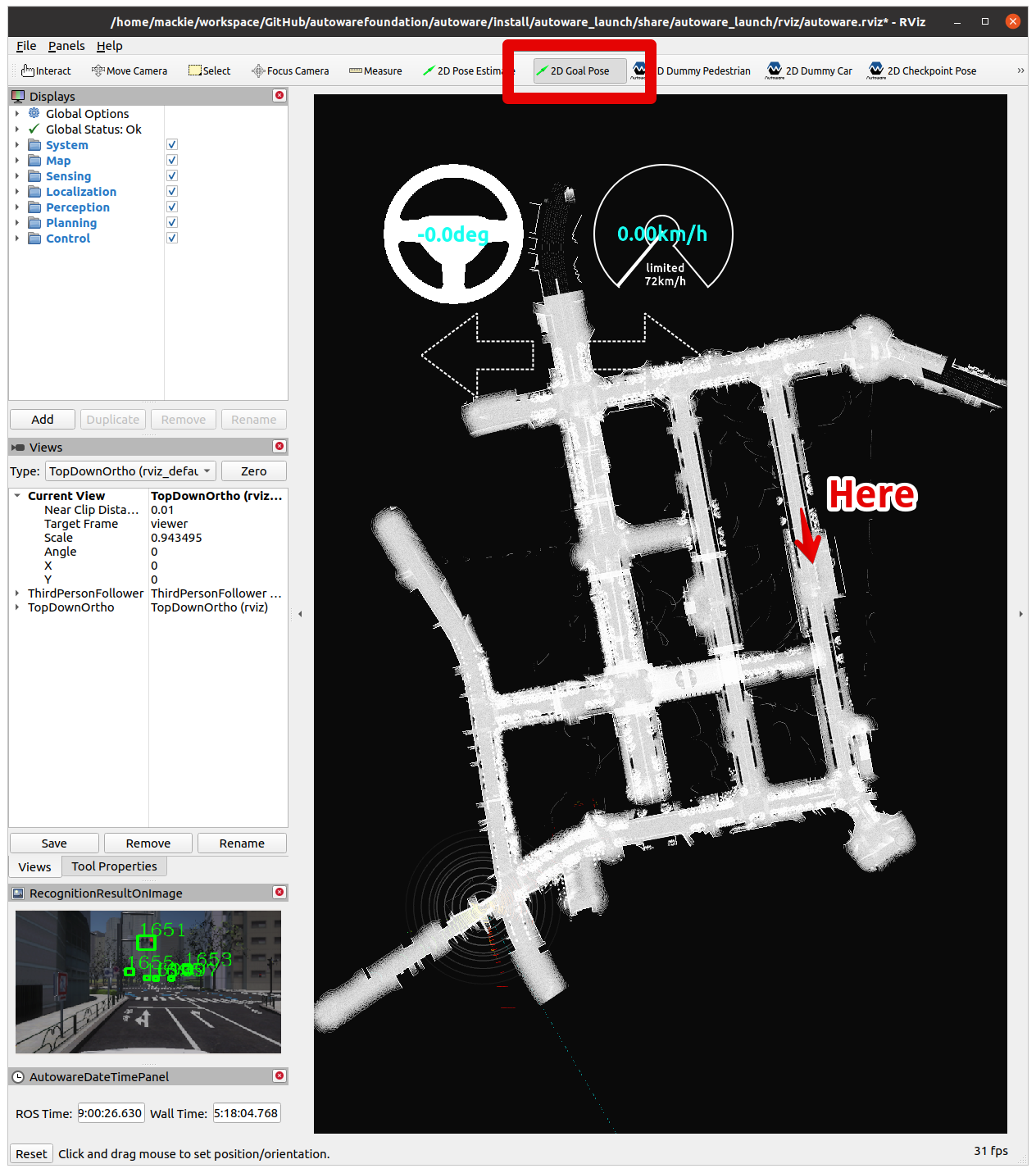Click the System folder icon
The width and height of the screenshot is (1036, 1173).
click(x=34, y=145)
